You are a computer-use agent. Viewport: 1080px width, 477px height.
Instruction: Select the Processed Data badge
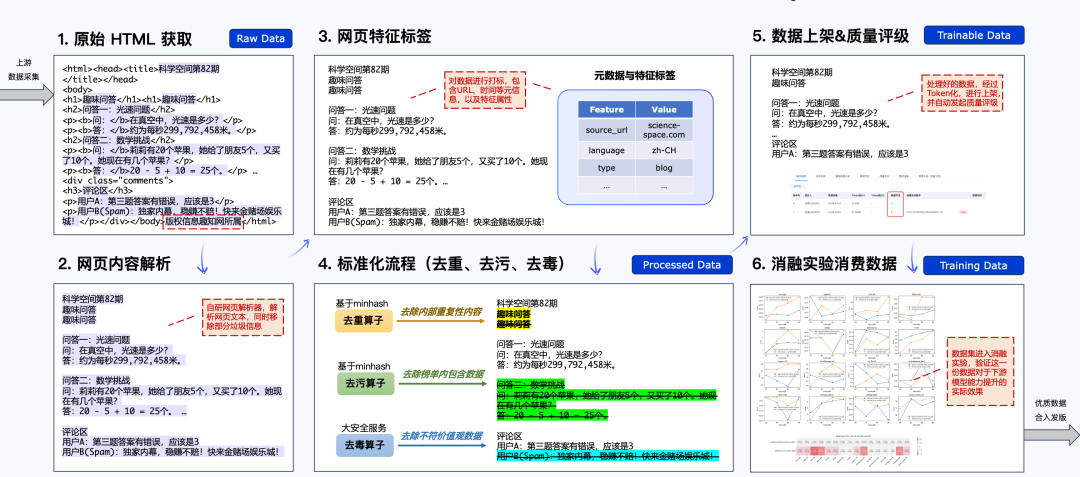pos(682,265)
